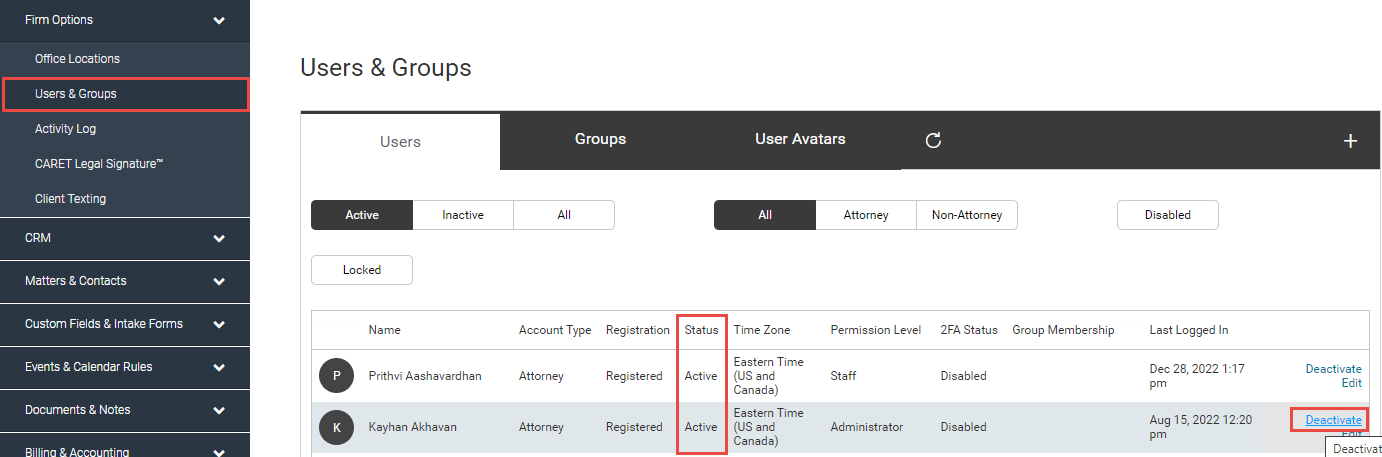Click the Dec 28, 2022 login date
The image size is (1382, 457).
(x=1196, y=376)
